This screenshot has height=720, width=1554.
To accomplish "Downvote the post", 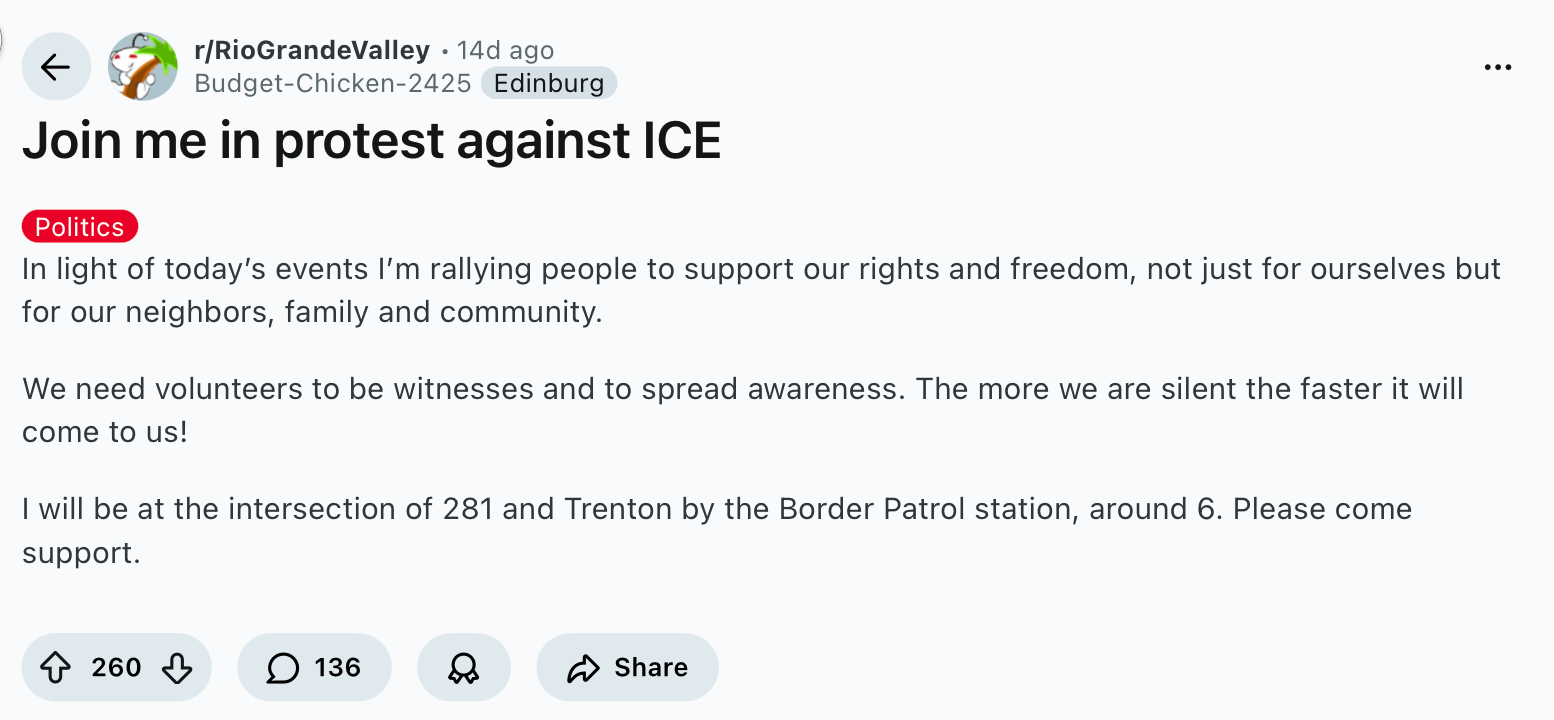I will coord(177,667).
